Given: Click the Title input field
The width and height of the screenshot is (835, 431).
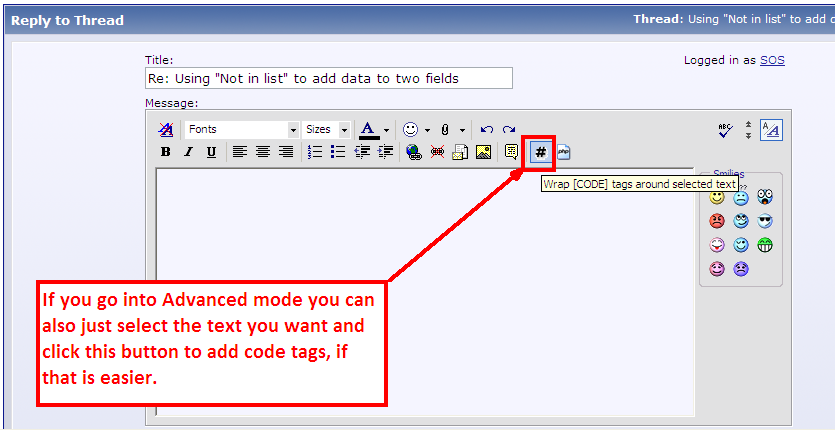Looking at the screenshot, I should [329, 78].
